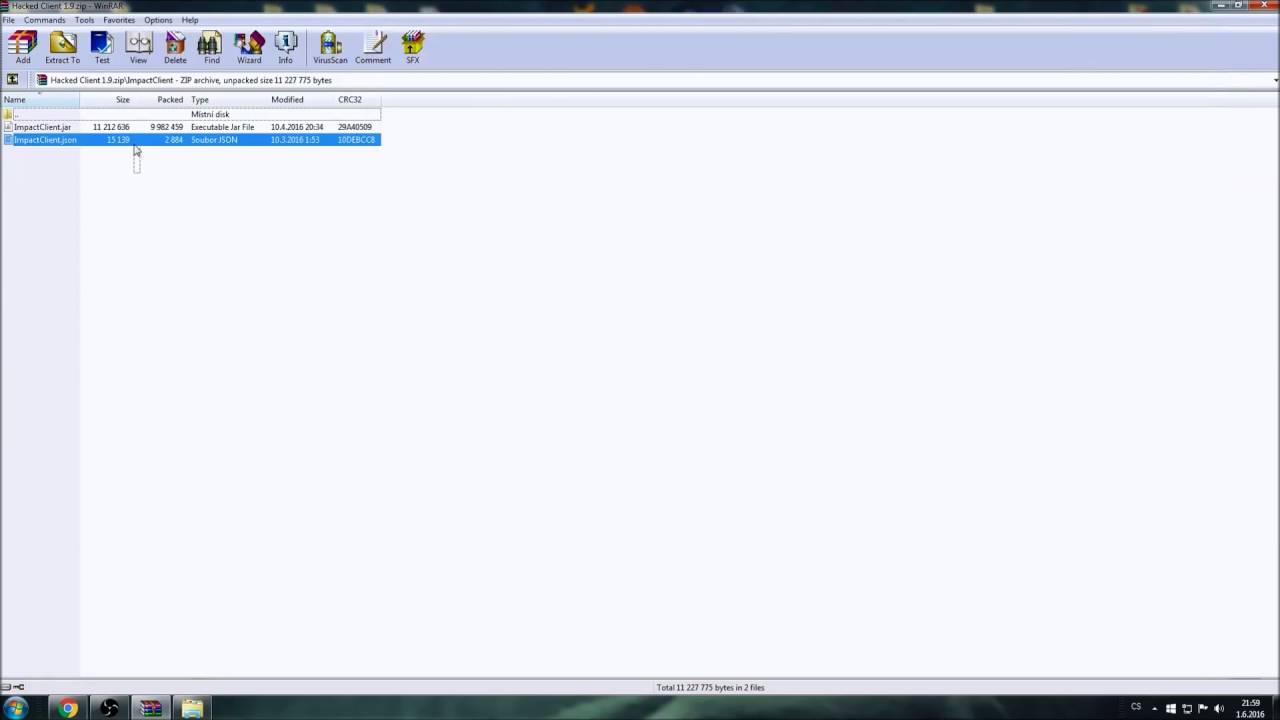Click the '10DEBCC8' CRC32 value
This screenshot has height=720, width=1280.
pyautogui.click(x=356, y=140)
